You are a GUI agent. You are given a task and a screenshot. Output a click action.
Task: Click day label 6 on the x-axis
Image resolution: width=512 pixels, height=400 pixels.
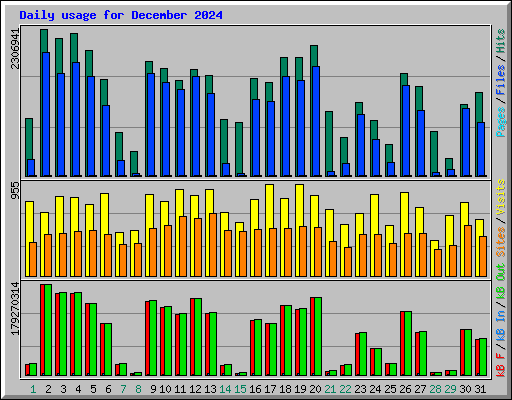[x=108, y=389]
